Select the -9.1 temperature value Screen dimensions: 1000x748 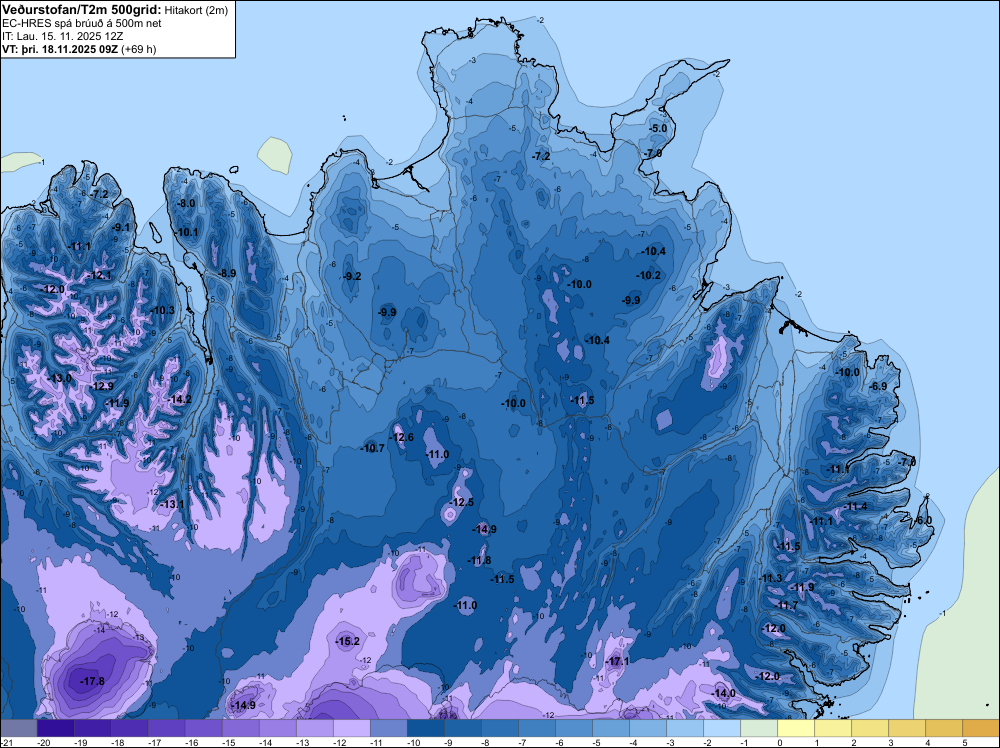(x=121, y=227)
